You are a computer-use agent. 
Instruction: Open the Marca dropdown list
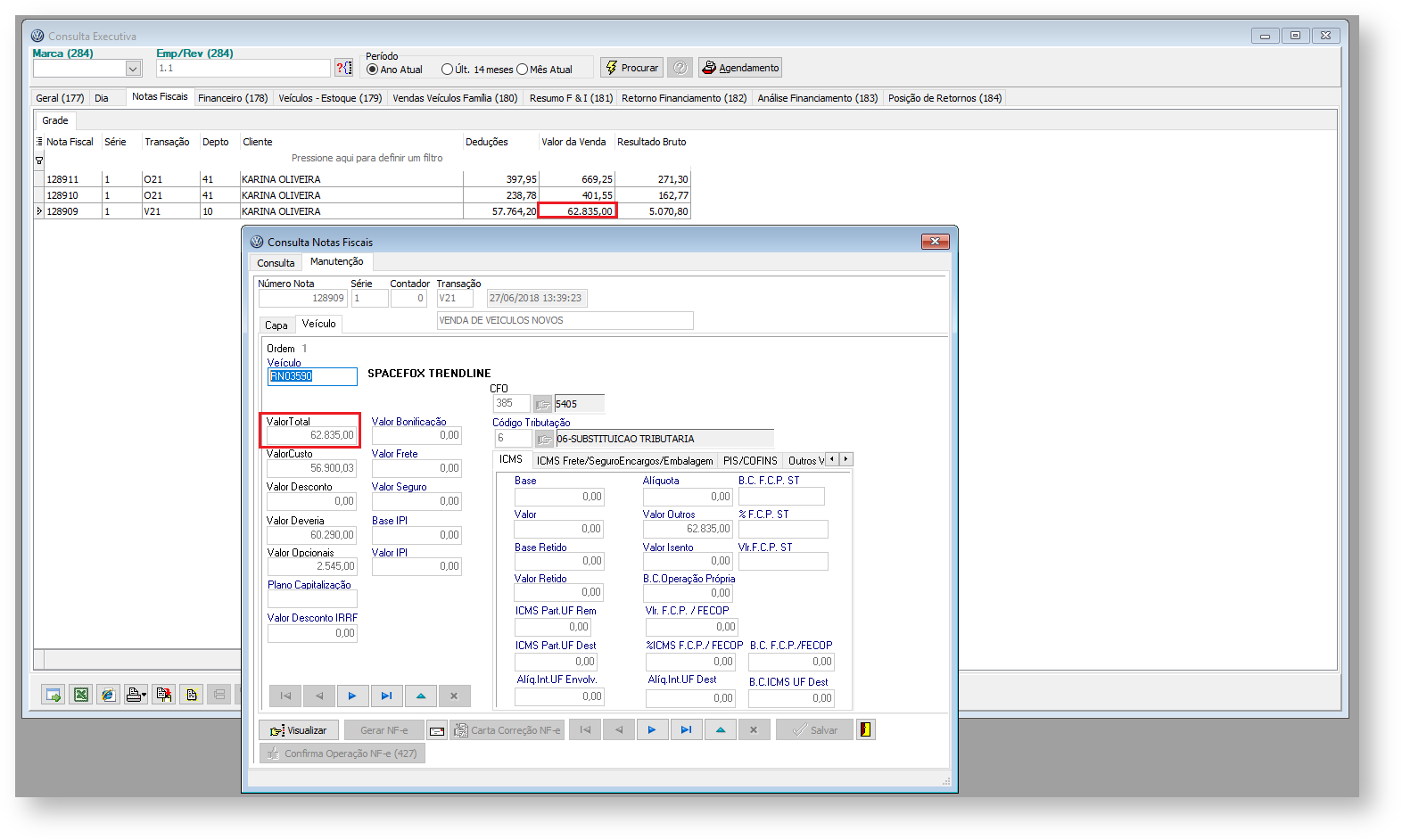click(133, 69)
